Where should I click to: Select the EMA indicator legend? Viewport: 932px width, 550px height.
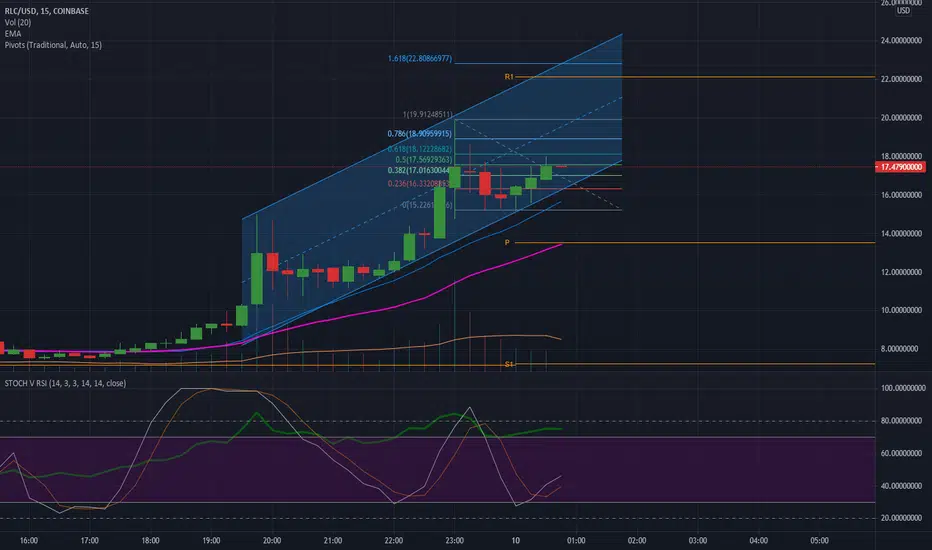click(x=12, y=33)
